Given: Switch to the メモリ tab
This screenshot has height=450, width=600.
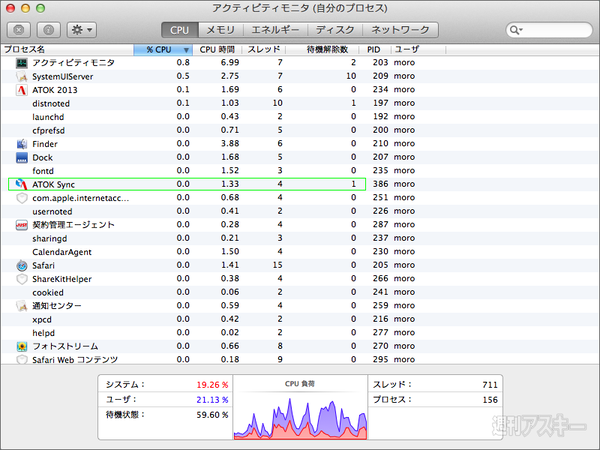Looking at the screenshot, I should (x=220, y=30).
